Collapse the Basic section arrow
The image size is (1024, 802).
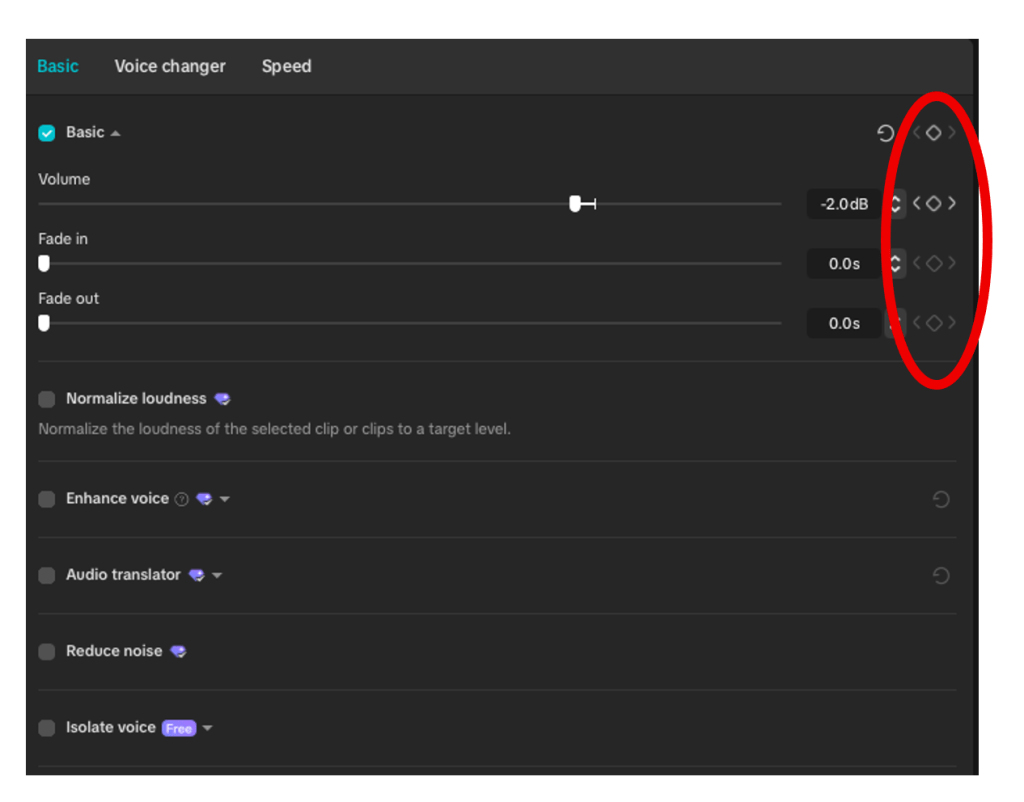[x=116, y=133]
